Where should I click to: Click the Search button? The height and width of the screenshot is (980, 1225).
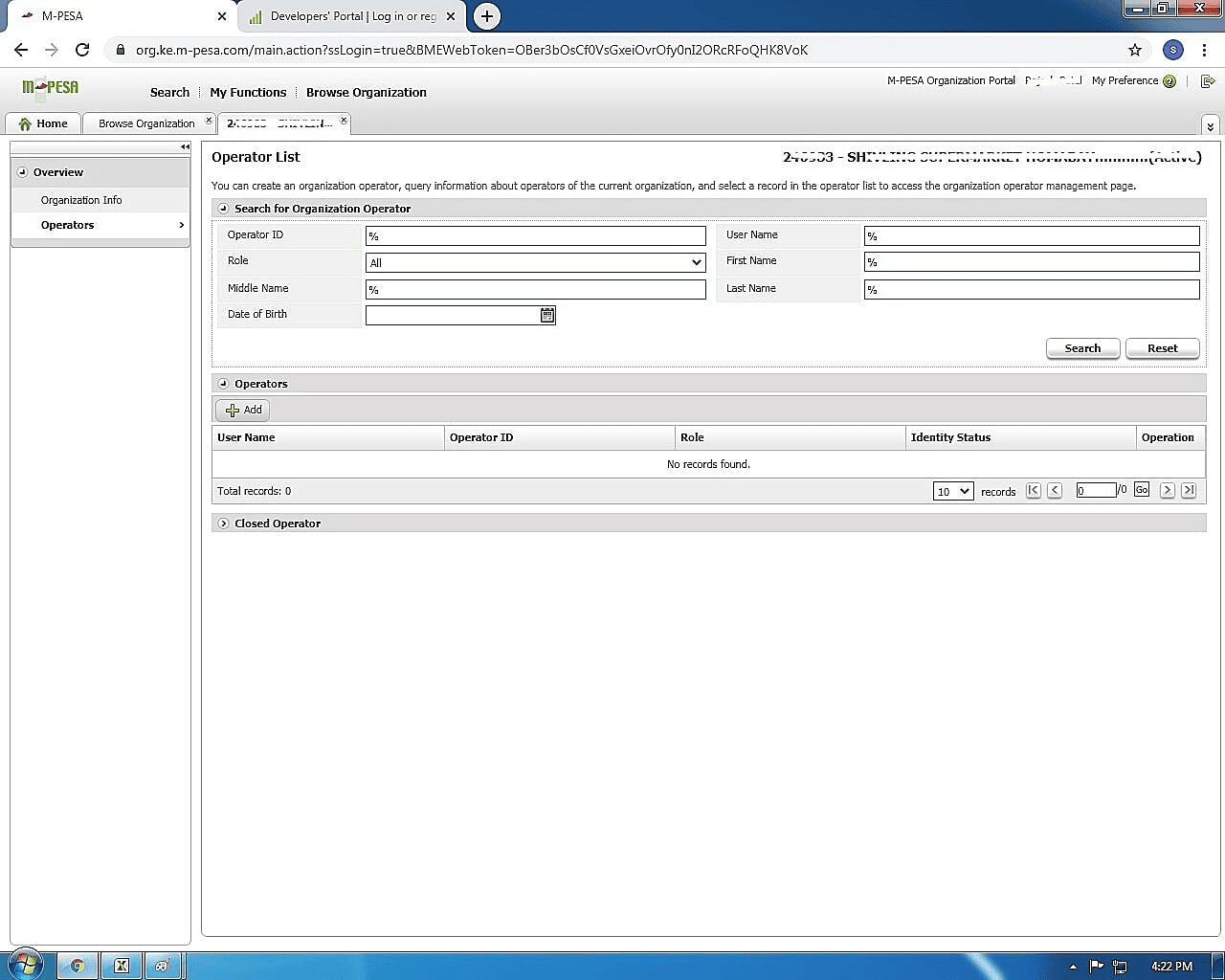tap(1082, 348)
